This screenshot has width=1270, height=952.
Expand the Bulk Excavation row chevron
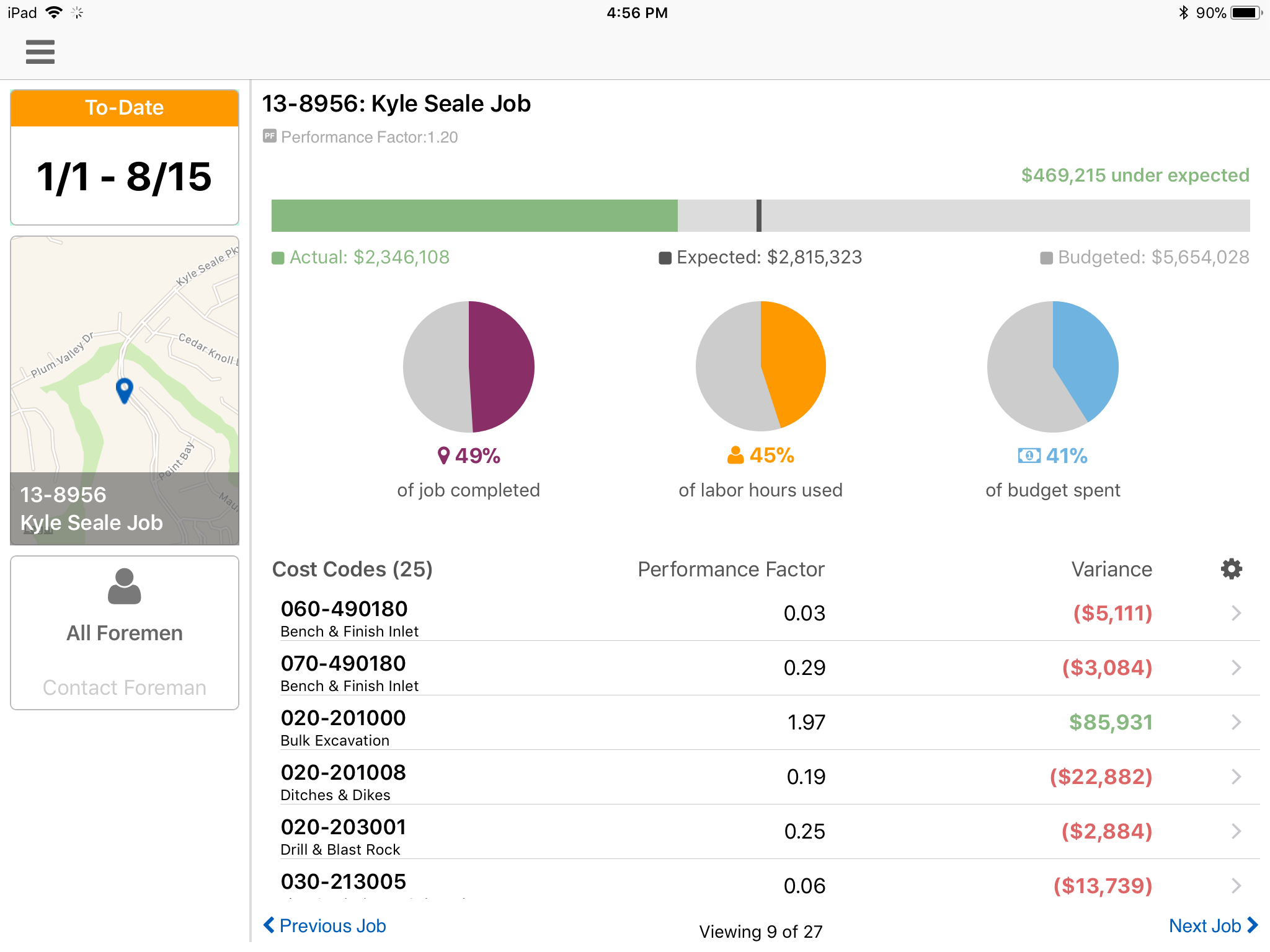(1236, 722)
